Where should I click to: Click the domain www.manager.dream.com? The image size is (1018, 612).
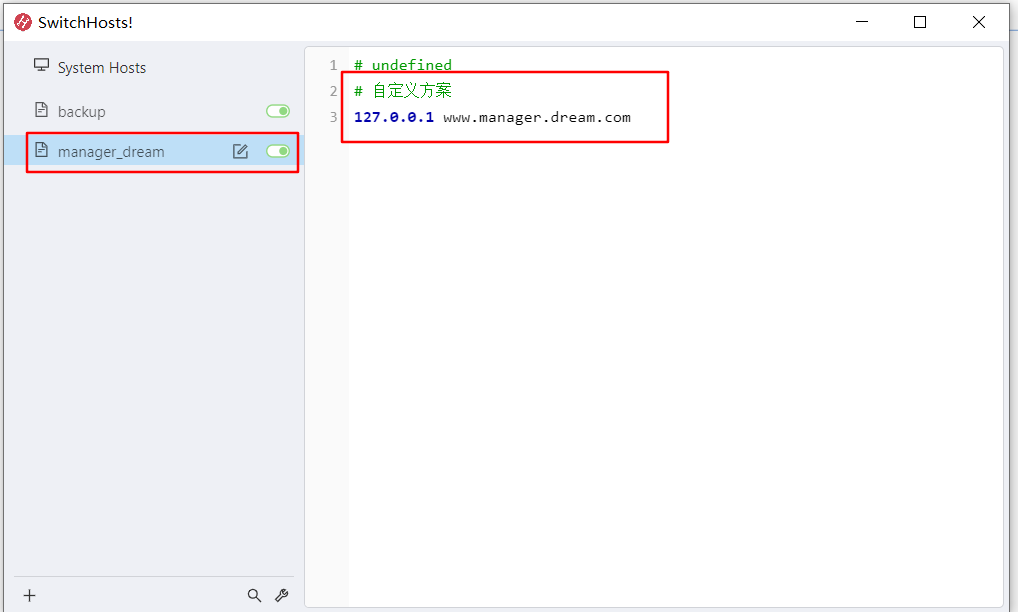tap(537, 117)
